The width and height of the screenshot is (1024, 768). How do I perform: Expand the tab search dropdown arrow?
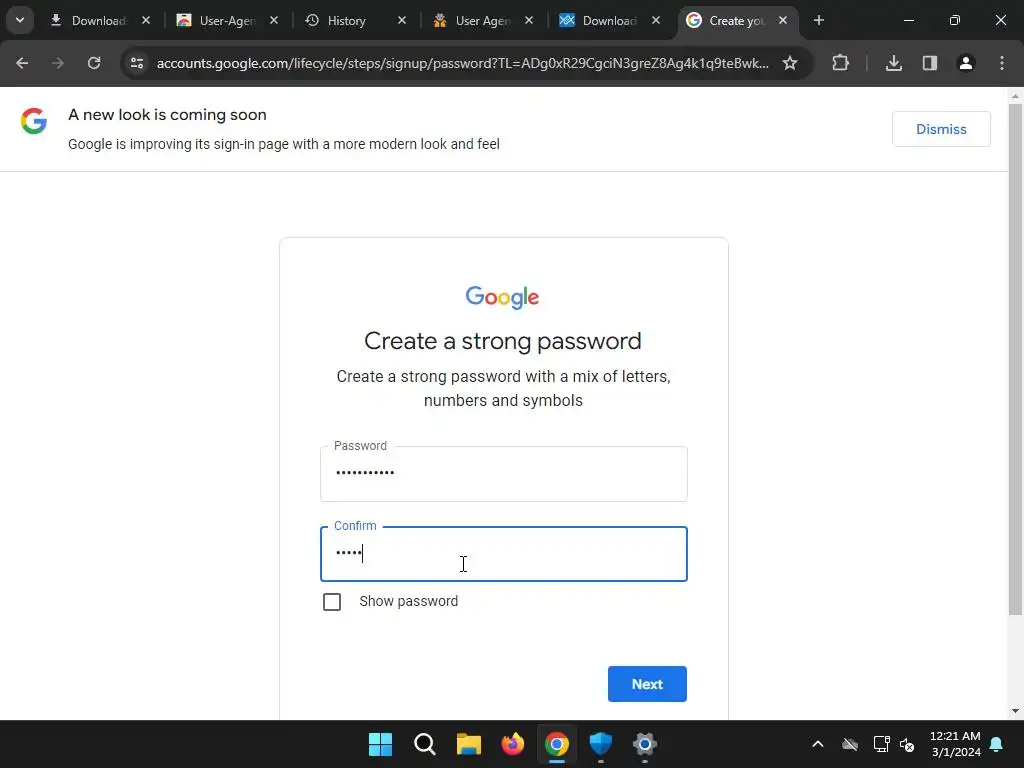20,20
